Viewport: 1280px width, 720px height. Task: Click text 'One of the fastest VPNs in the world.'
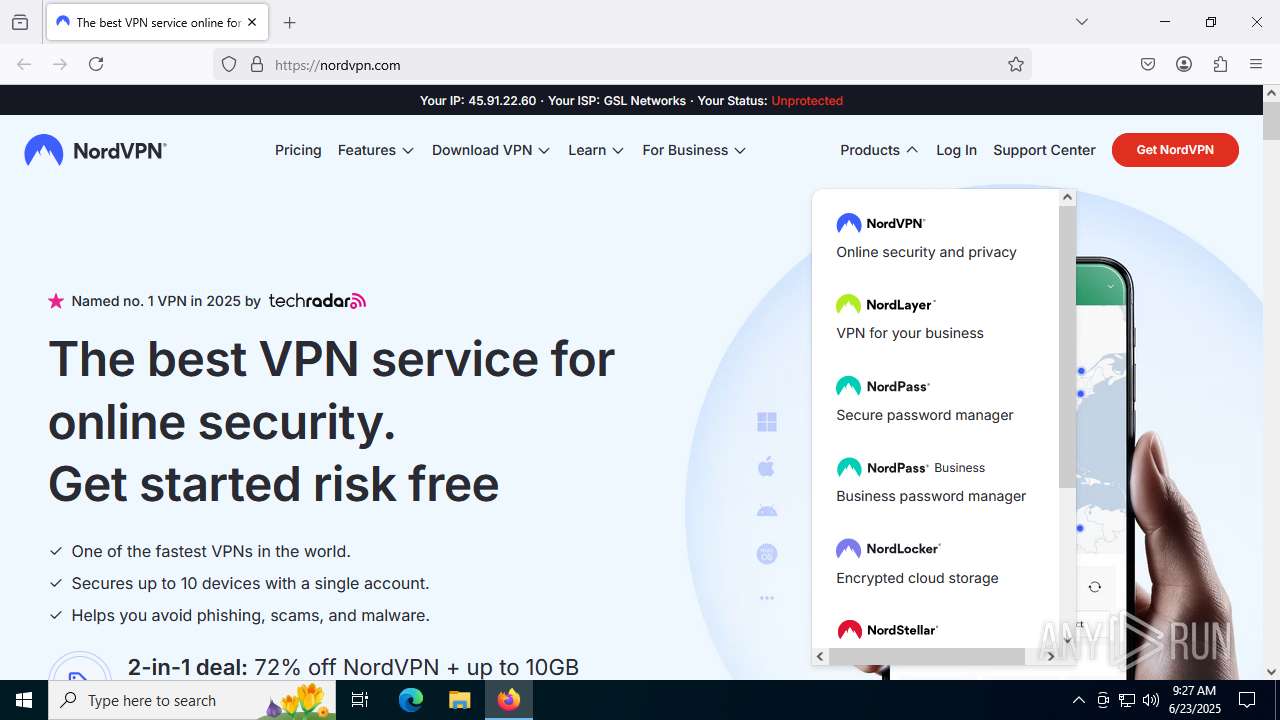[x=211, y=551]
